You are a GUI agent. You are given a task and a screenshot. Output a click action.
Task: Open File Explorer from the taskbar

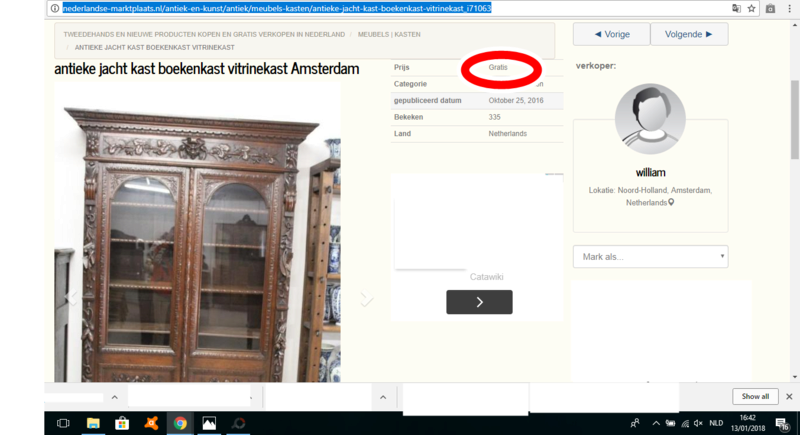[x=93, y=423]
